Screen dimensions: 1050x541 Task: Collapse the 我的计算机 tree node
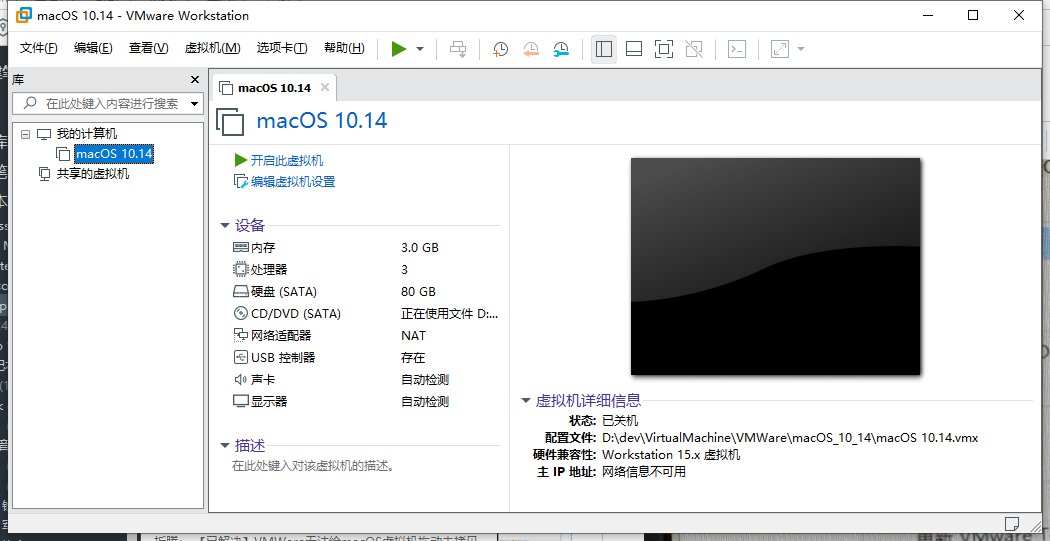(x=25, y=134)
